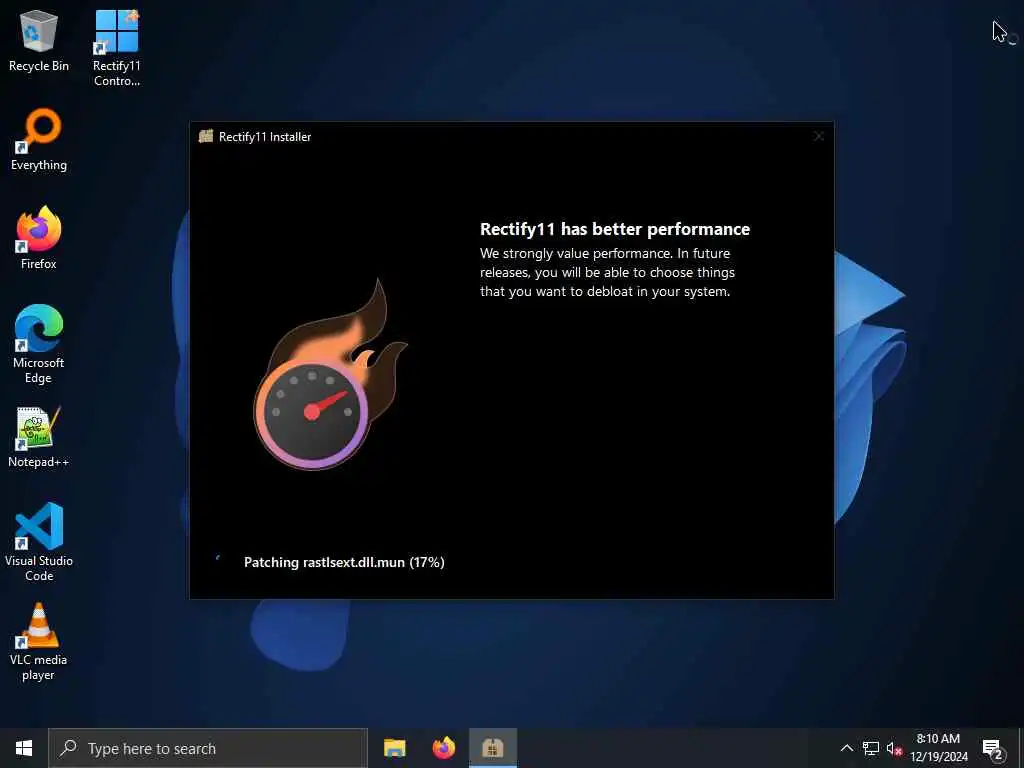Open Rectify11 Control Center shortcut
Image resolution: width=1024 pixels, height=768 pixels.
(x=116, y=48)
